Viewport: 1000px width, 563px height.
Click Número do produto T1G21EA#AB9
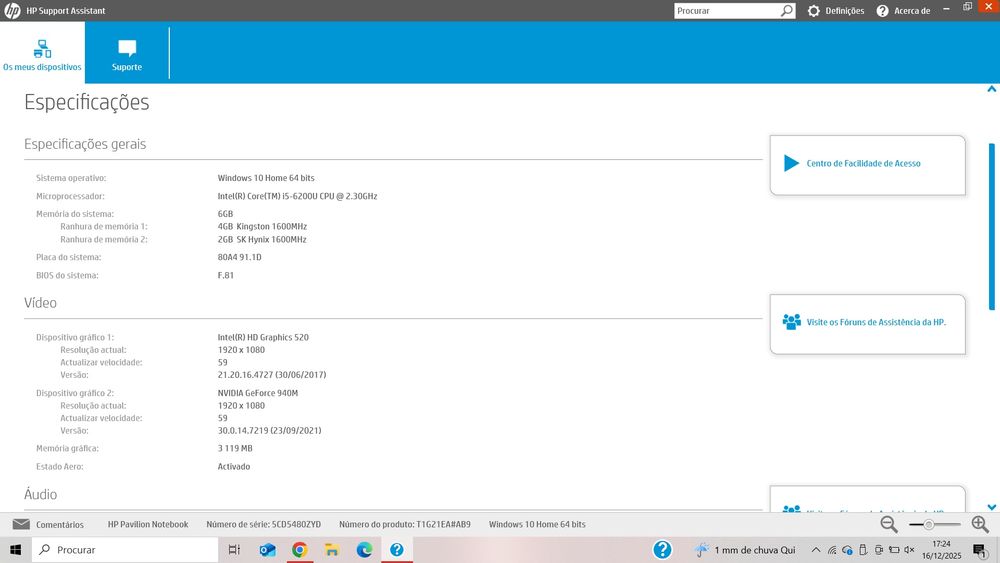404,524
